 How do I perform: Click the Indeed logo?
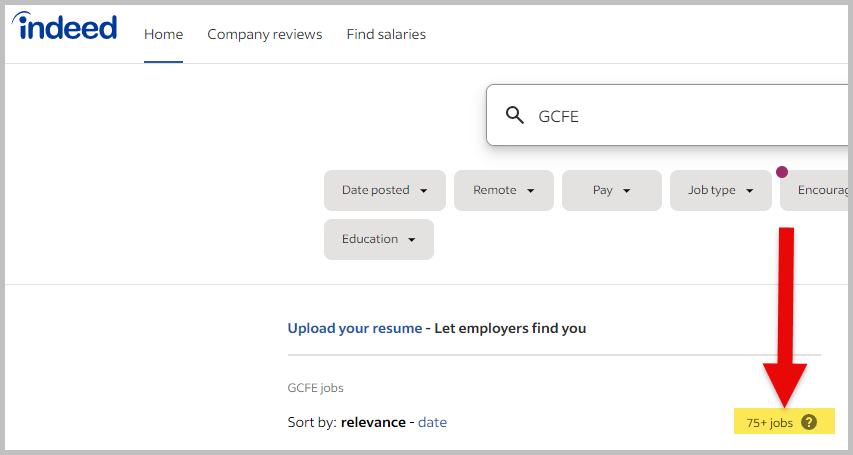tap(65, 28)
